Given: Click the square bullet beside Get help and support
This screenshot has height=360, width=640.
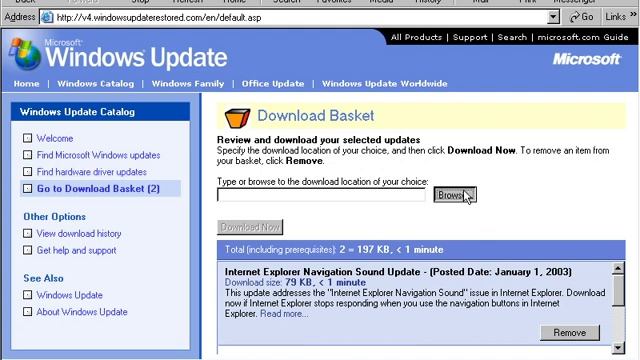Looking at the screenshot, I should pyautogui.click(x=27, y=250).
